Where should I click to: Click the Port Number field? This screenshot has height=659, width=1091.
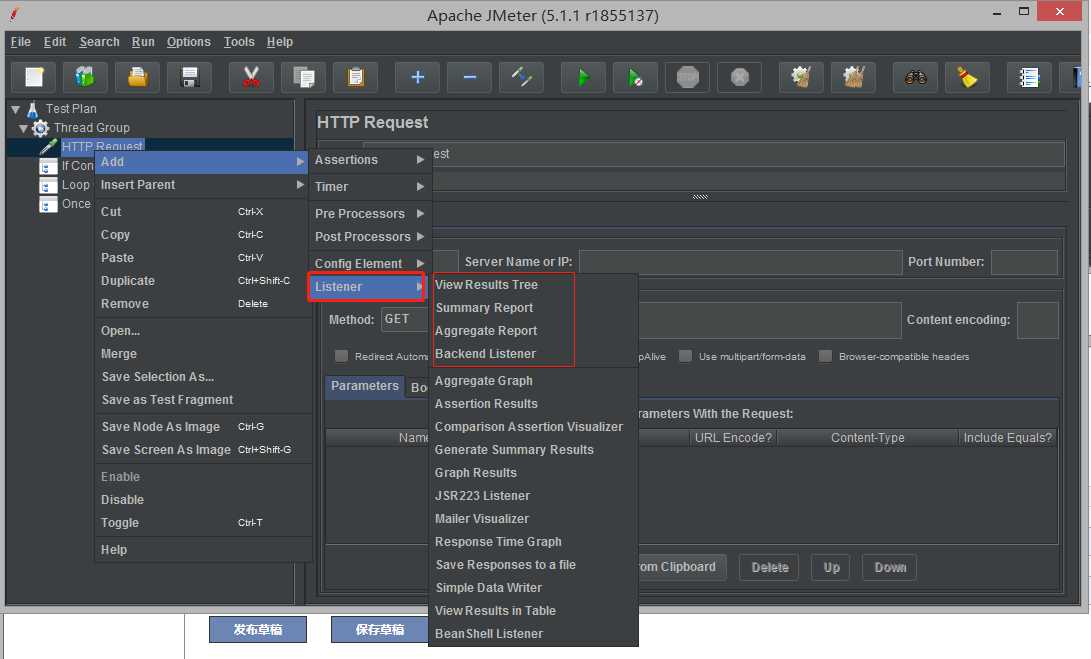[x=1024, y=262]
